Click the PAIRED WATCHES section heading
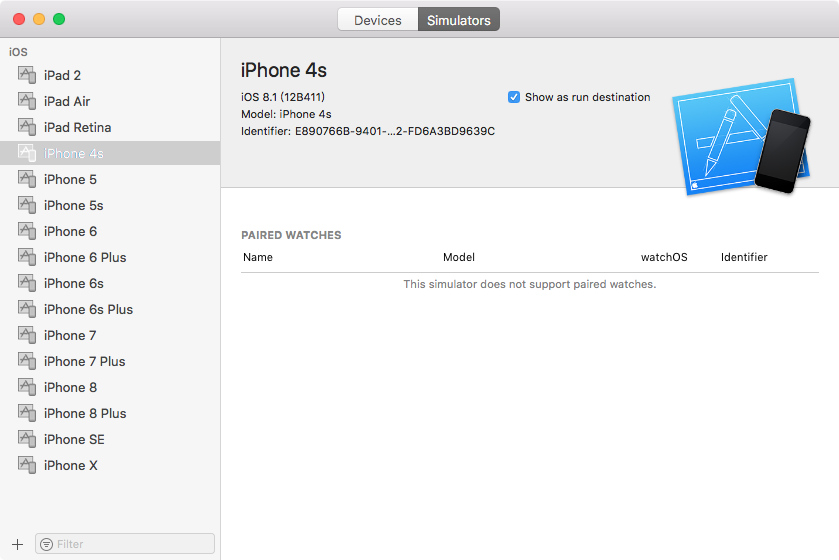Screen dimensions: 839x560 tap(291, 235)
